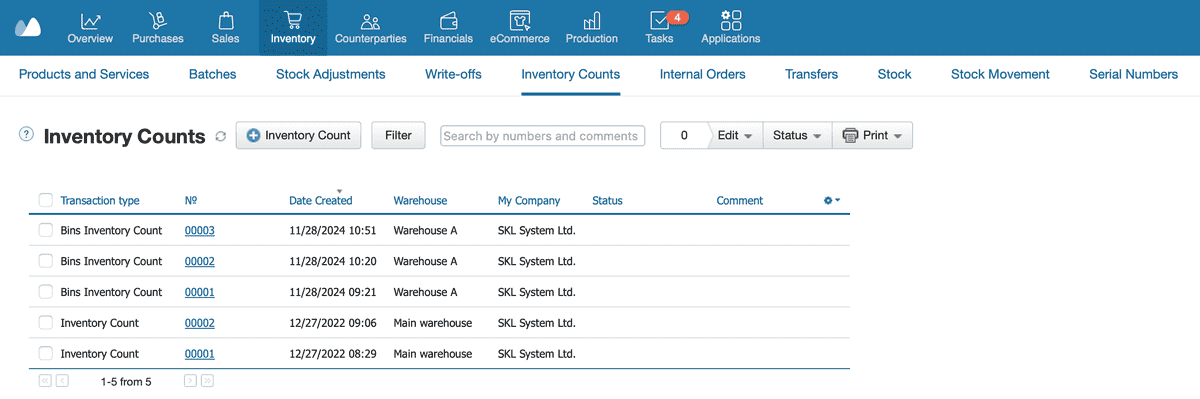Select the Inventory Counts tab

coord(570,74)
